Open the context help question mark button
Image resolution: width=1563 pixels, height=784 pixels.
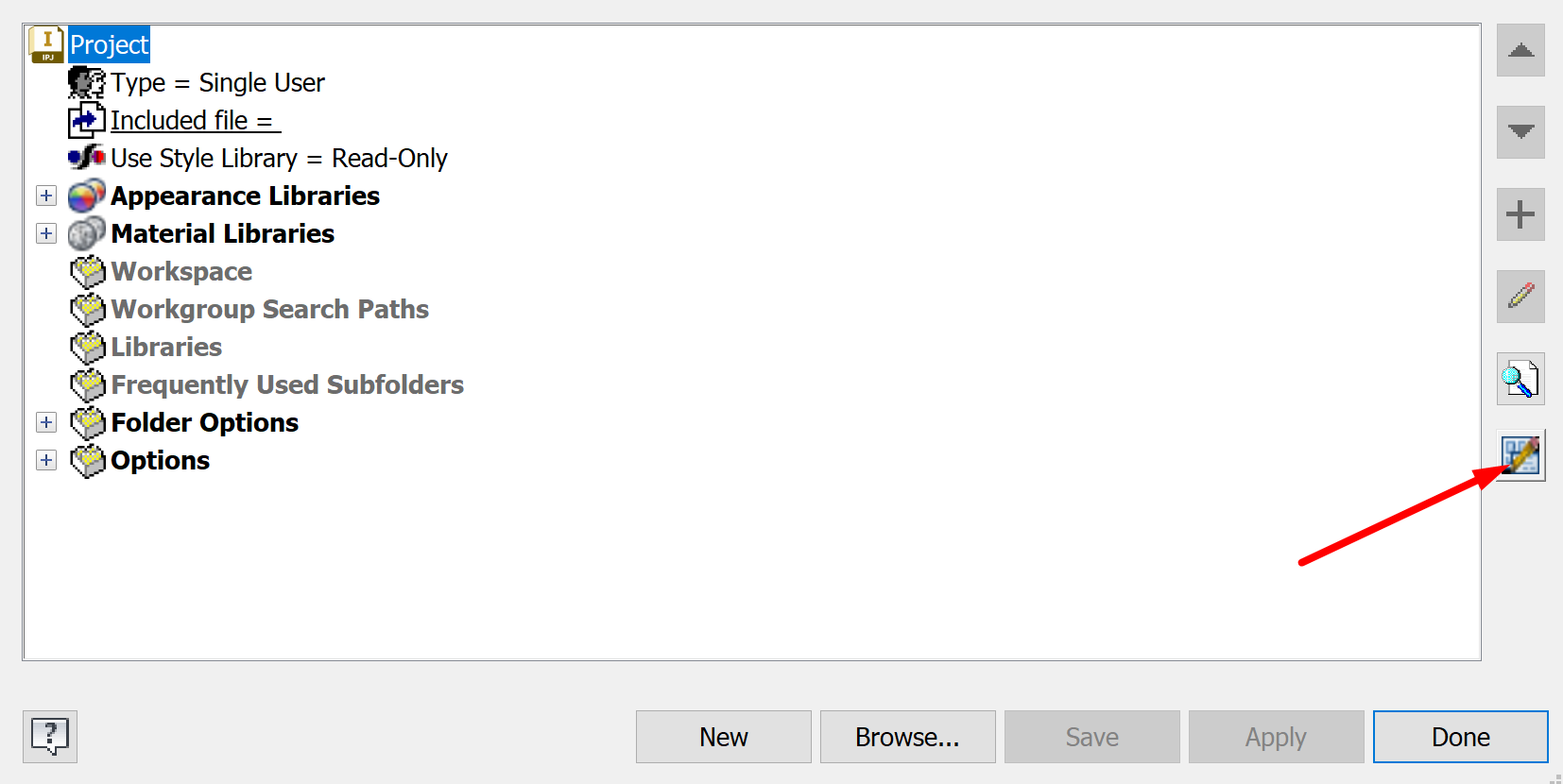tap(49, 737)
